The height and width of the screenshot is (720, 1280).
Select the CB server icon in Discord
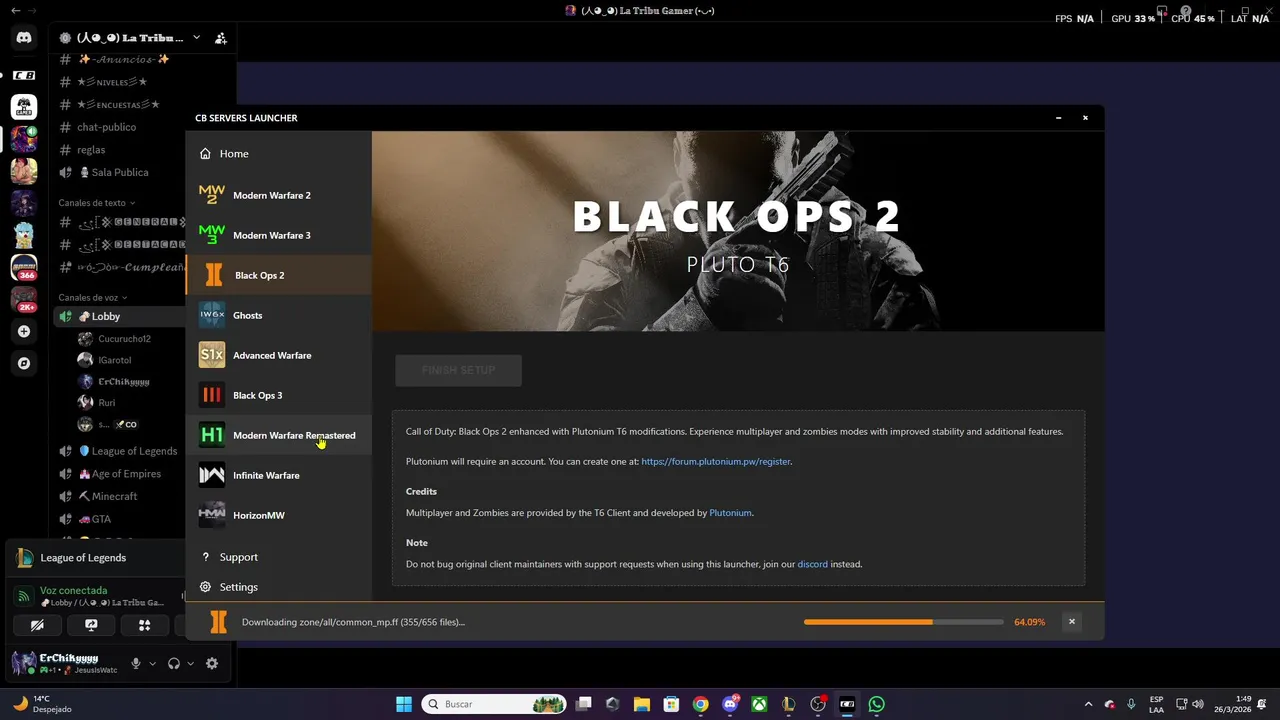click(24, 75)
